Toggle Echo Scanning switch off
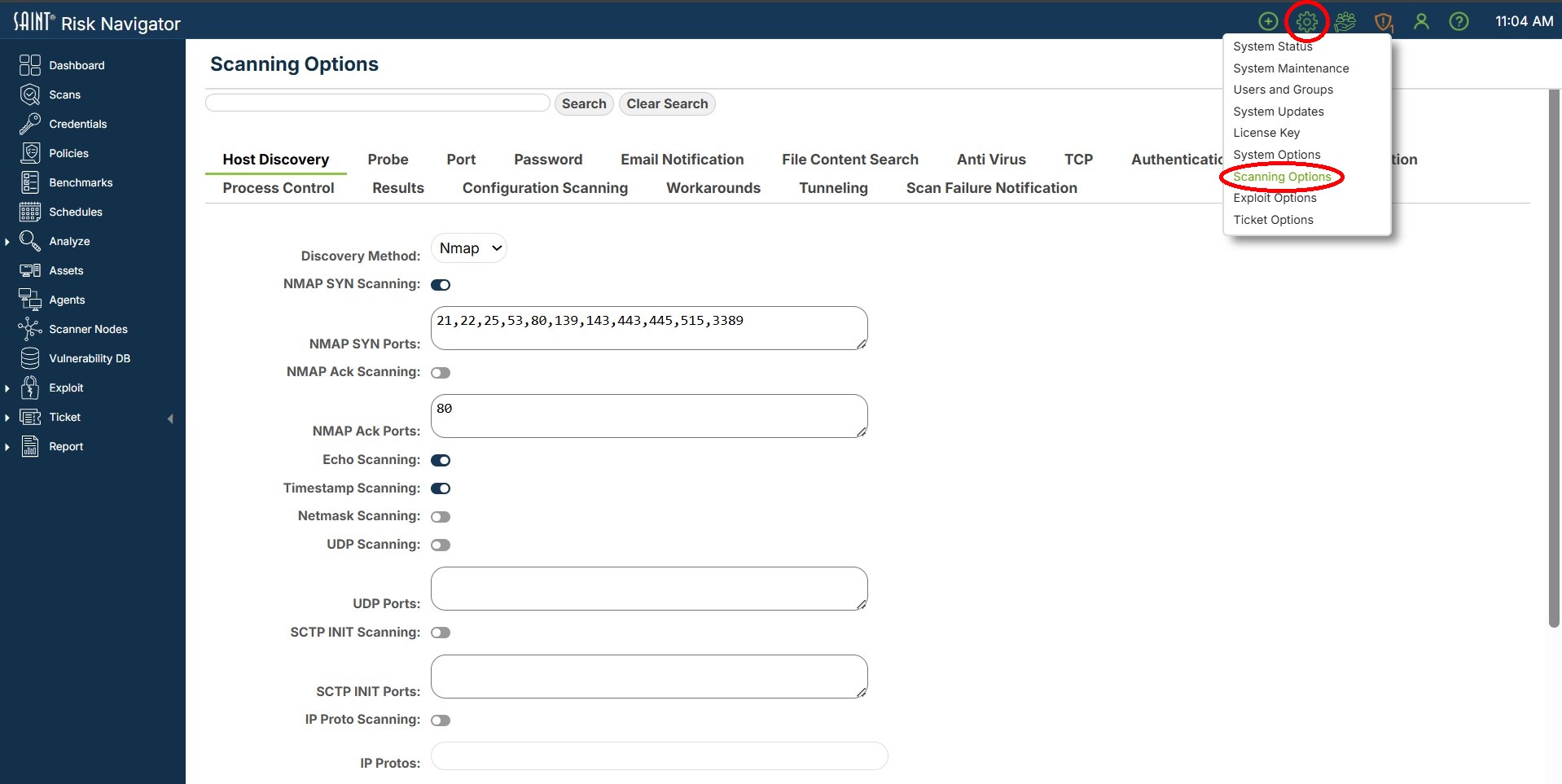This screenshot has height=784, width=1562. pos(441,461)
